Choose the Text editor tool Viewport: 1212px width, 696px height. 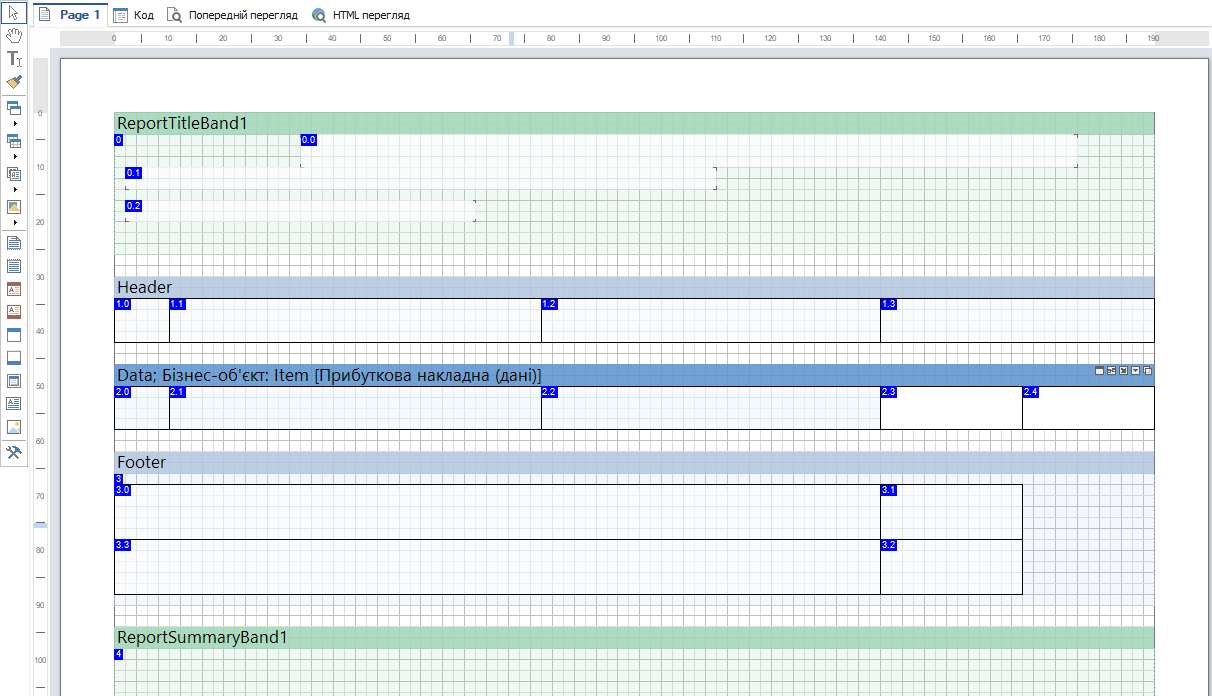click(14, 59)
